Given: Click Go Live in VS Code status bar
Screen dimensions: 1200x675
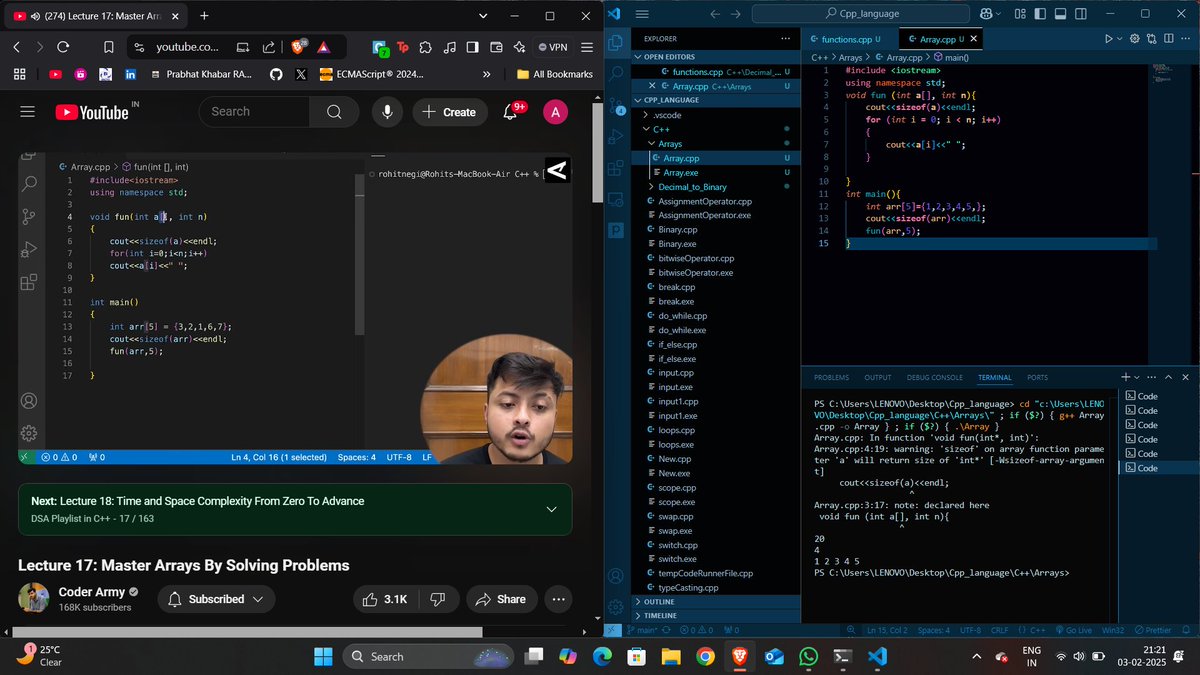Looking at the screenshot, I should 1073,630.
